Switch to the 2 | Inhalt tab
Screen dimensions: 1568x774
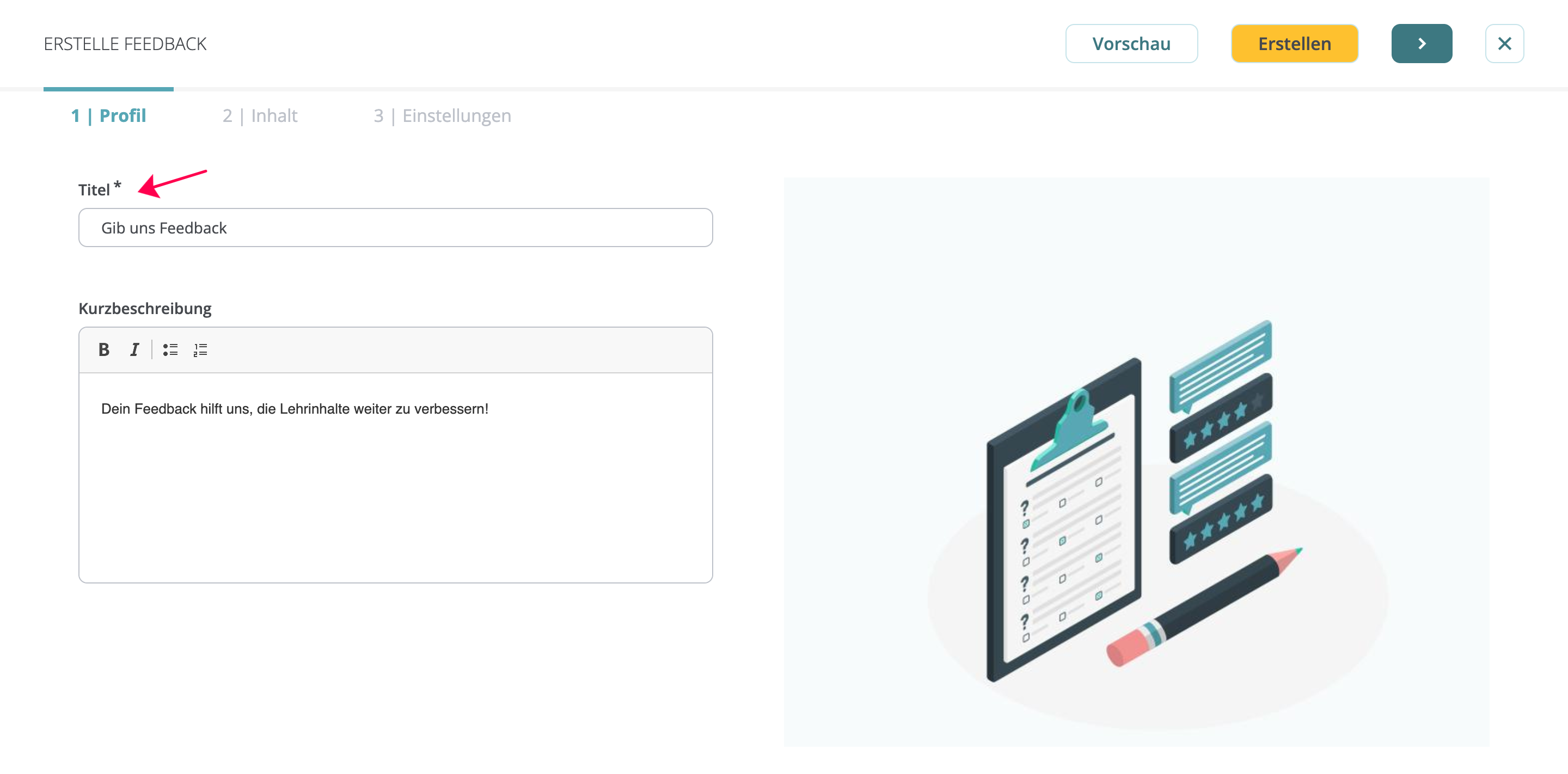[260, 115]
